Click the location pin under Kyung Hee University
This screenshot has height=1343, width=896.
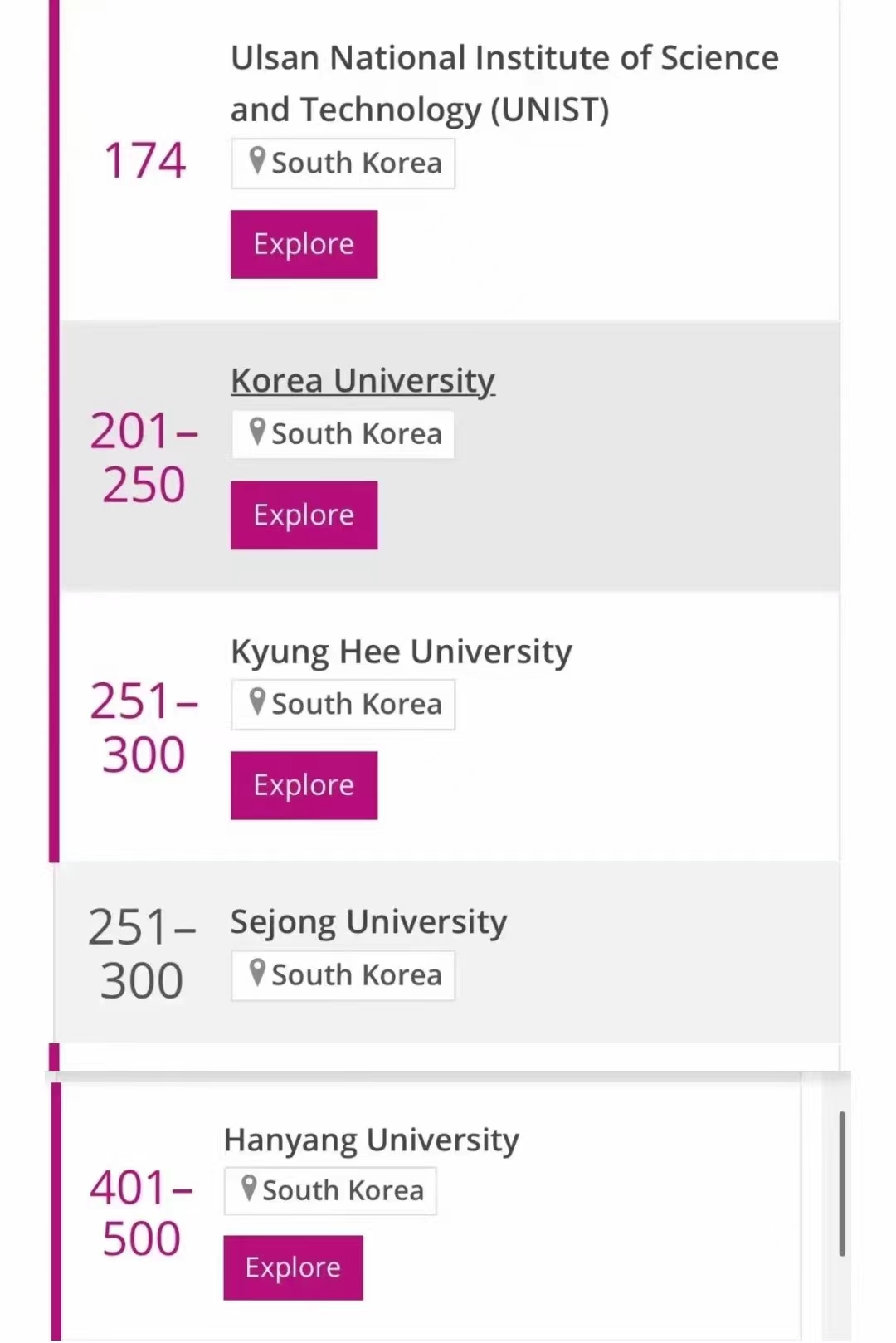pos(257,702)
